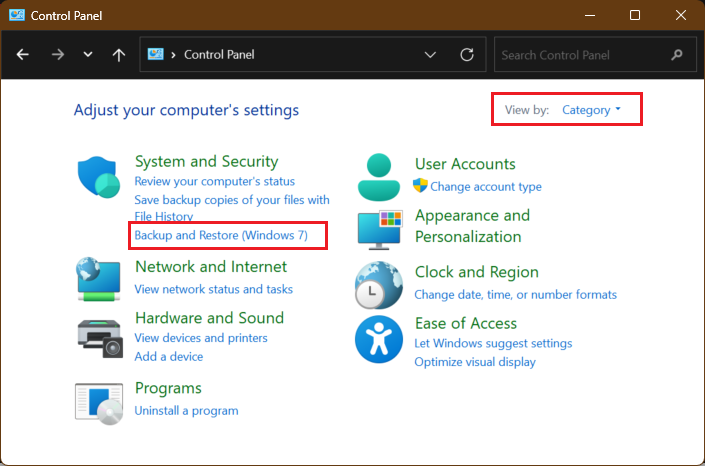Click the Clock and Region globe icon
Screen dimensions: 705x466
(x=379, y=285)
